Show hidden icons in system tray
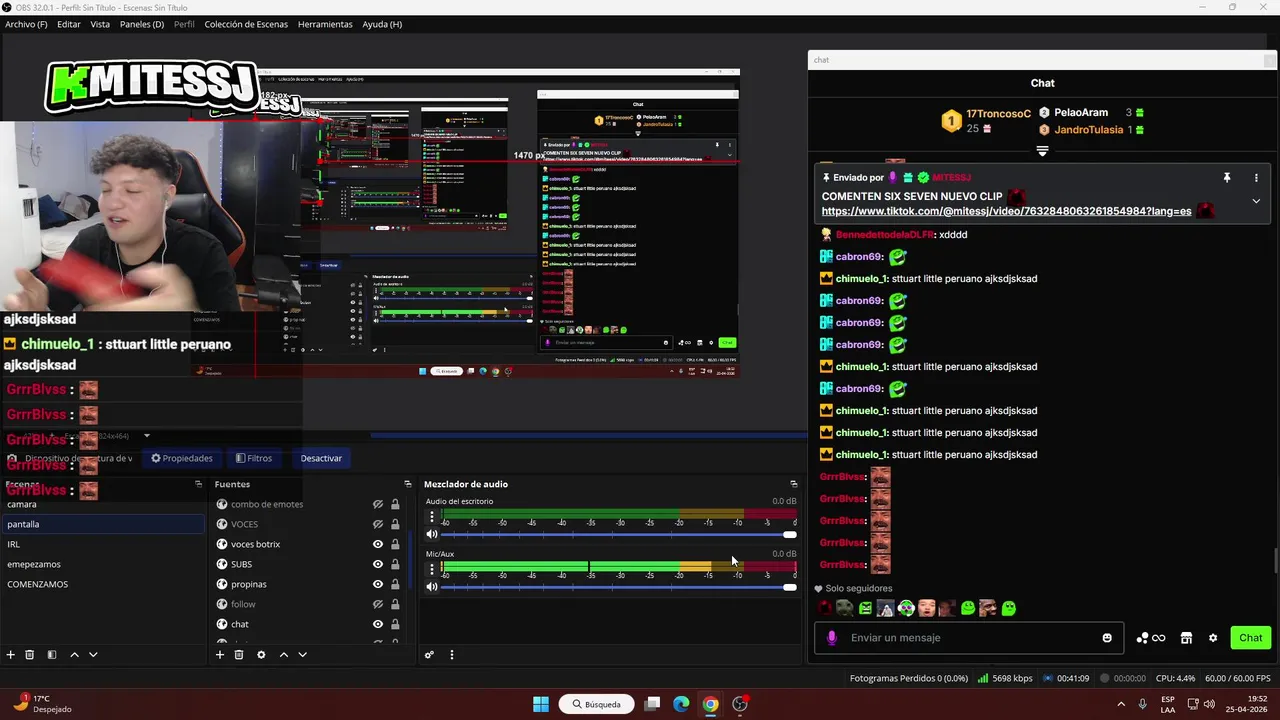The width and height of the screenshot is (1280, 720). point(1120,704)
